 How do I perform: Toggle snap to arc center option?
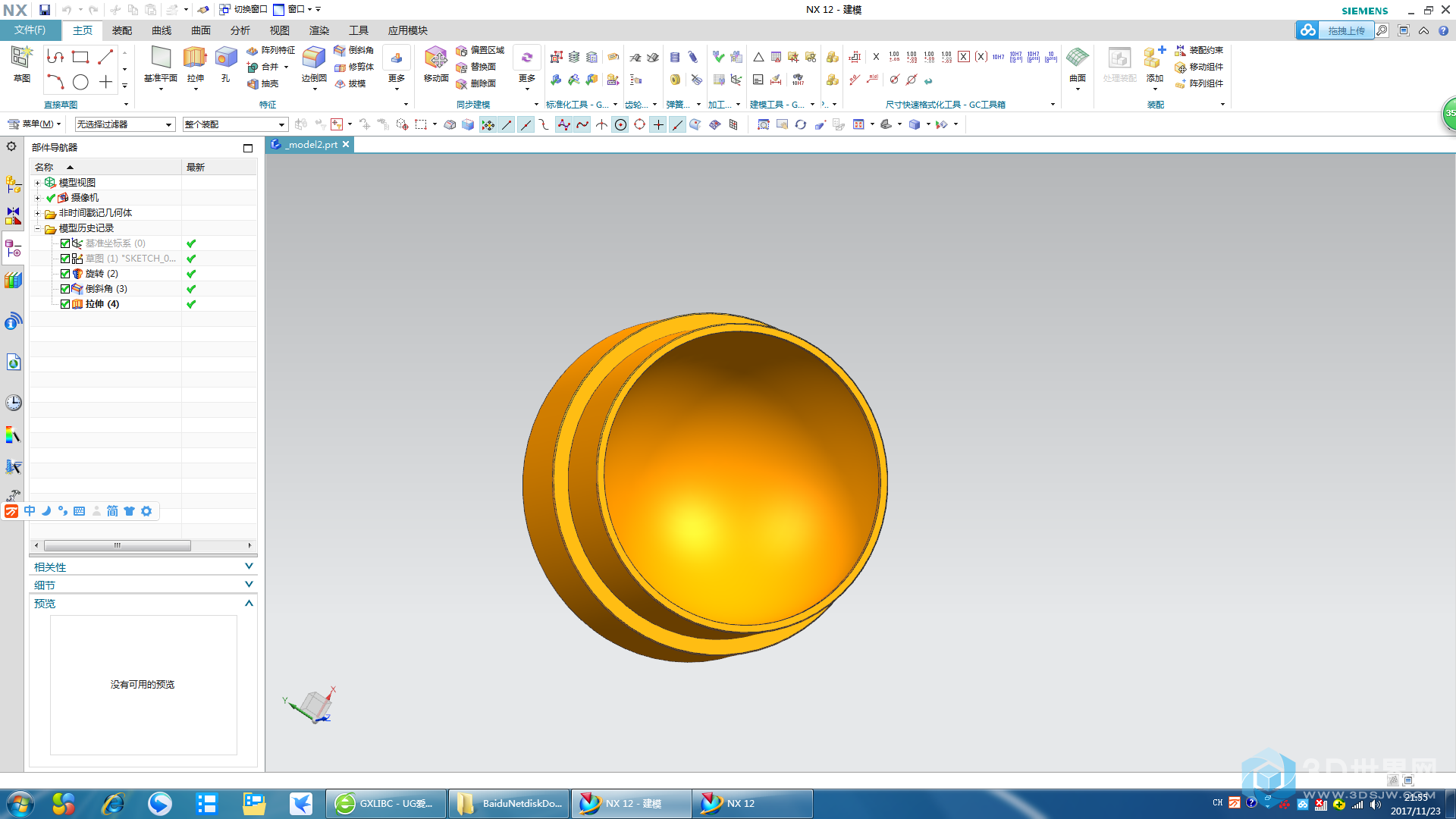620,124
